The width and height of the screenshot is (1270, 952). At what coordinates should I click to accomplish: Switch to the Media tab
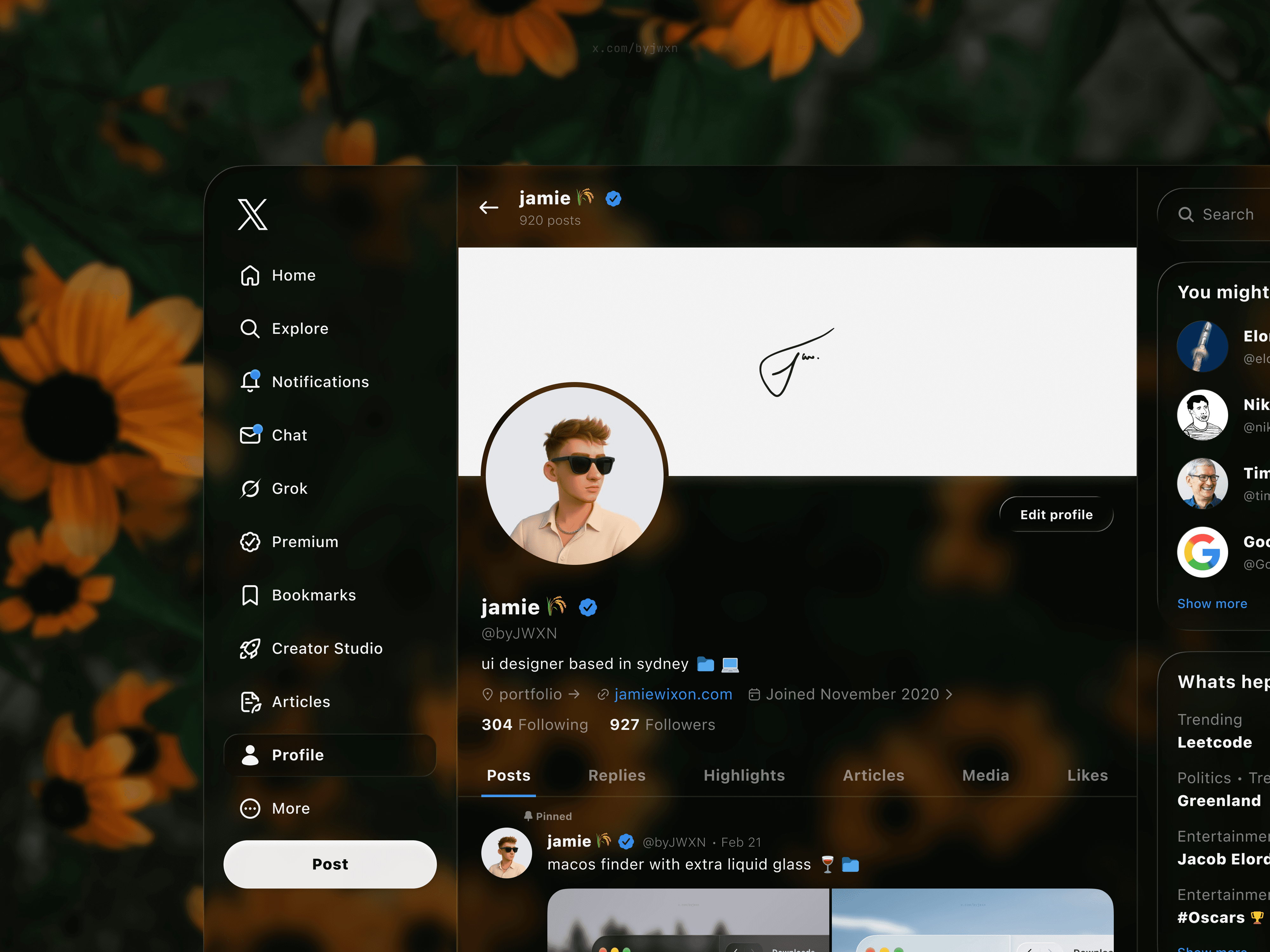[x=985, y=775]
